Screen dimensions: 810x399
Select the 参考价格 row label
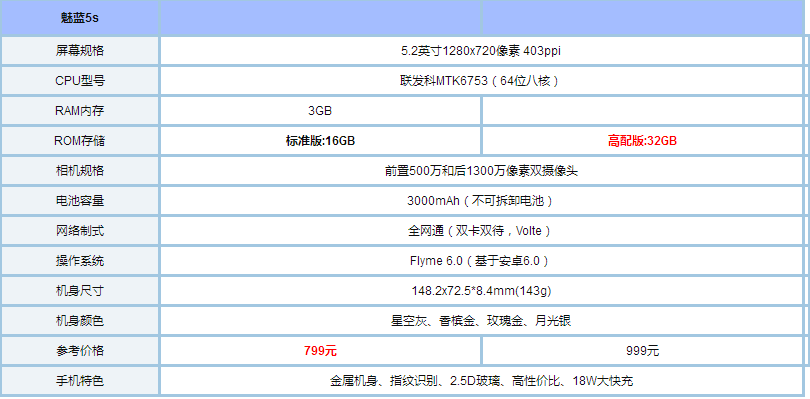coord(80,350)
